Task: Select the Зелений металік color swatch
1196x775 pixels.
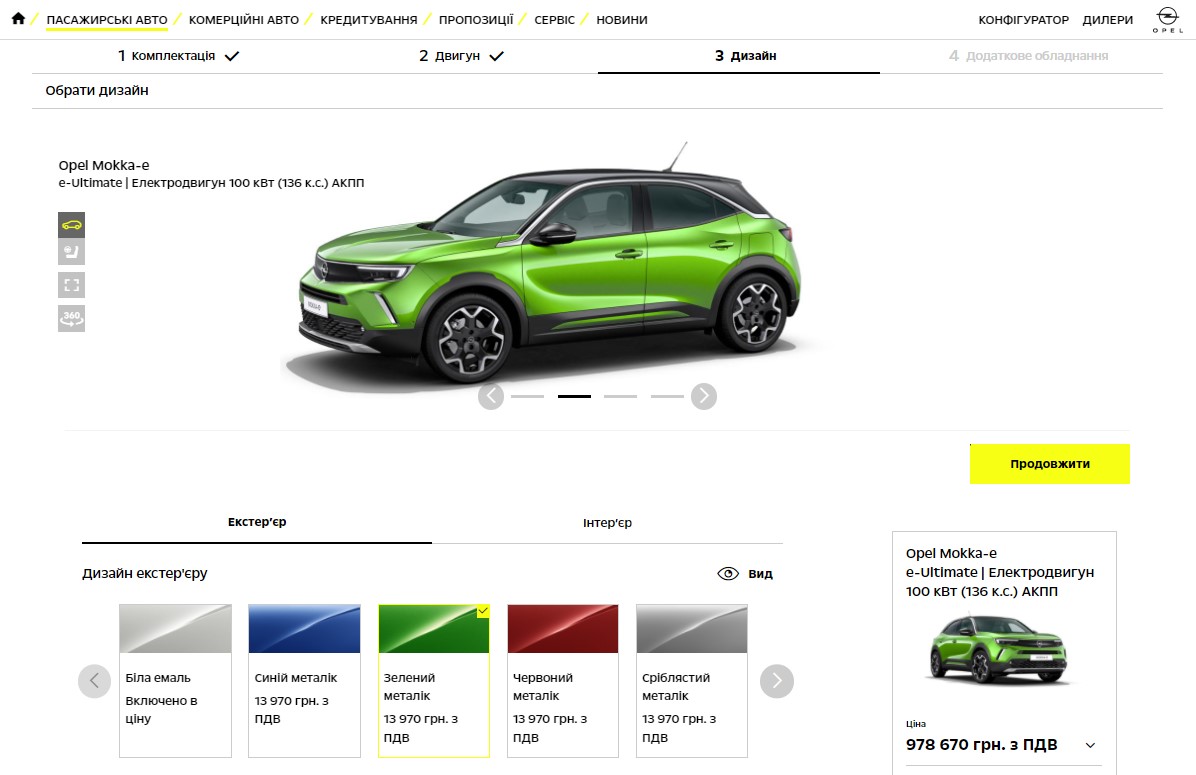Action: point(433,628)
